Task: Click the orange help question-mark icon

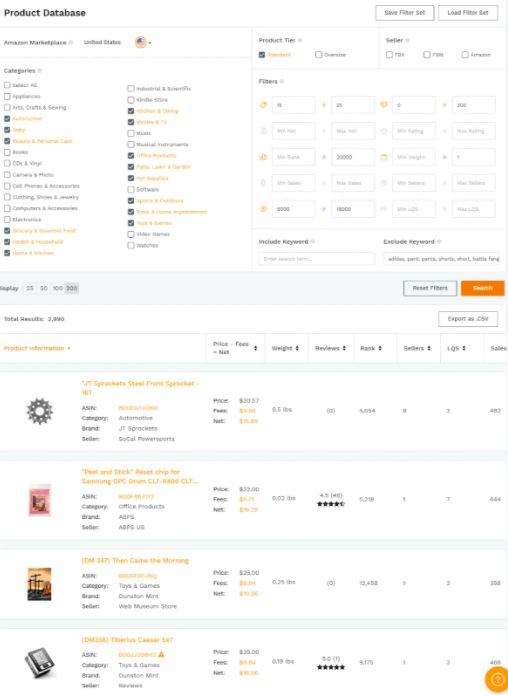Action: pyautogui.click(x=497, y=679)
